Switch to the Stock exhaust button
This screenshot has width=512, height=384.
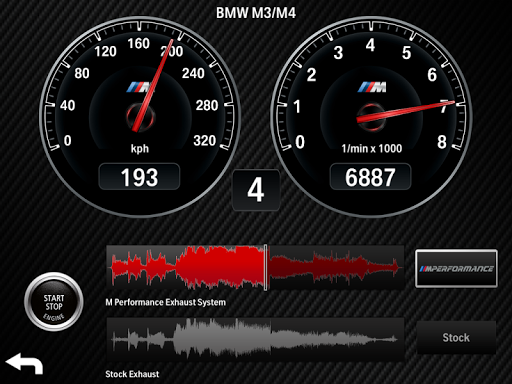tap(456, 338)
